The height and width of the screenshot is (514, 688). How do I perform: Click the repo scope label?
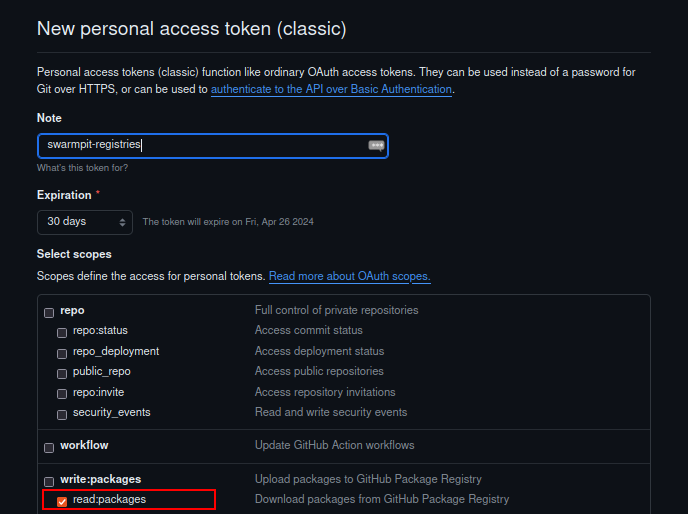72,310
